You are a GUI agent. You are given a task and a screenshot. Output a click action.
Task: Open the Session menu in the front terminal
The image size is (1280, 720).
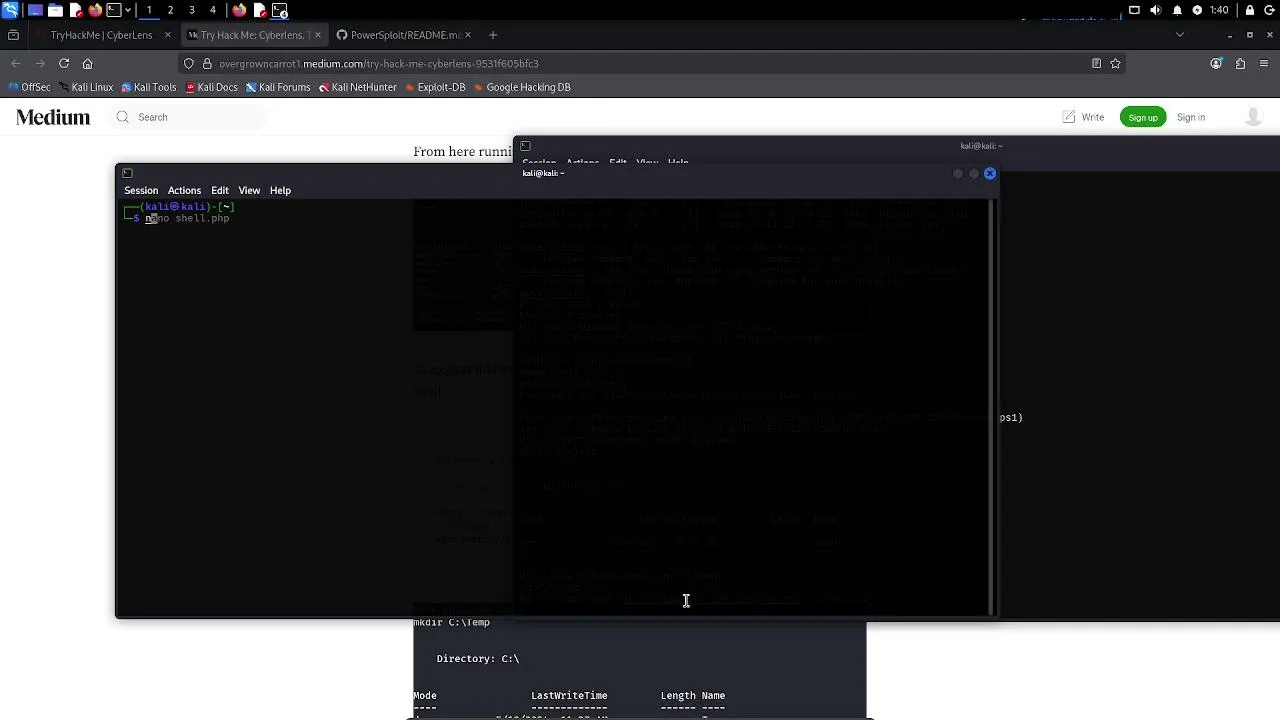tap(141, 190)
